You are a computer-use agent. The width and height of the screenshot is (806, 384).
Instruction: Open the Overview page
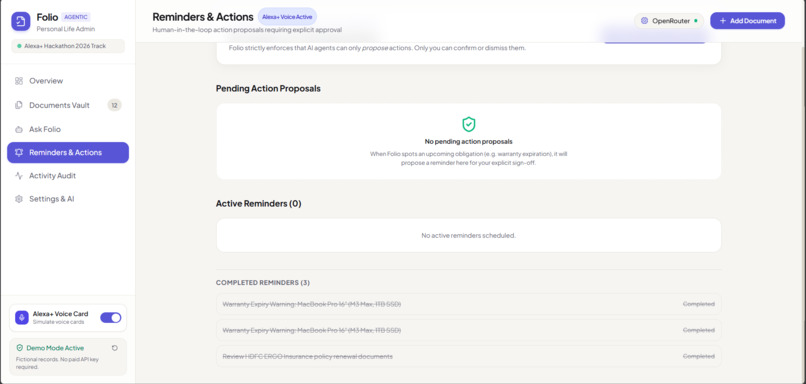68,81
